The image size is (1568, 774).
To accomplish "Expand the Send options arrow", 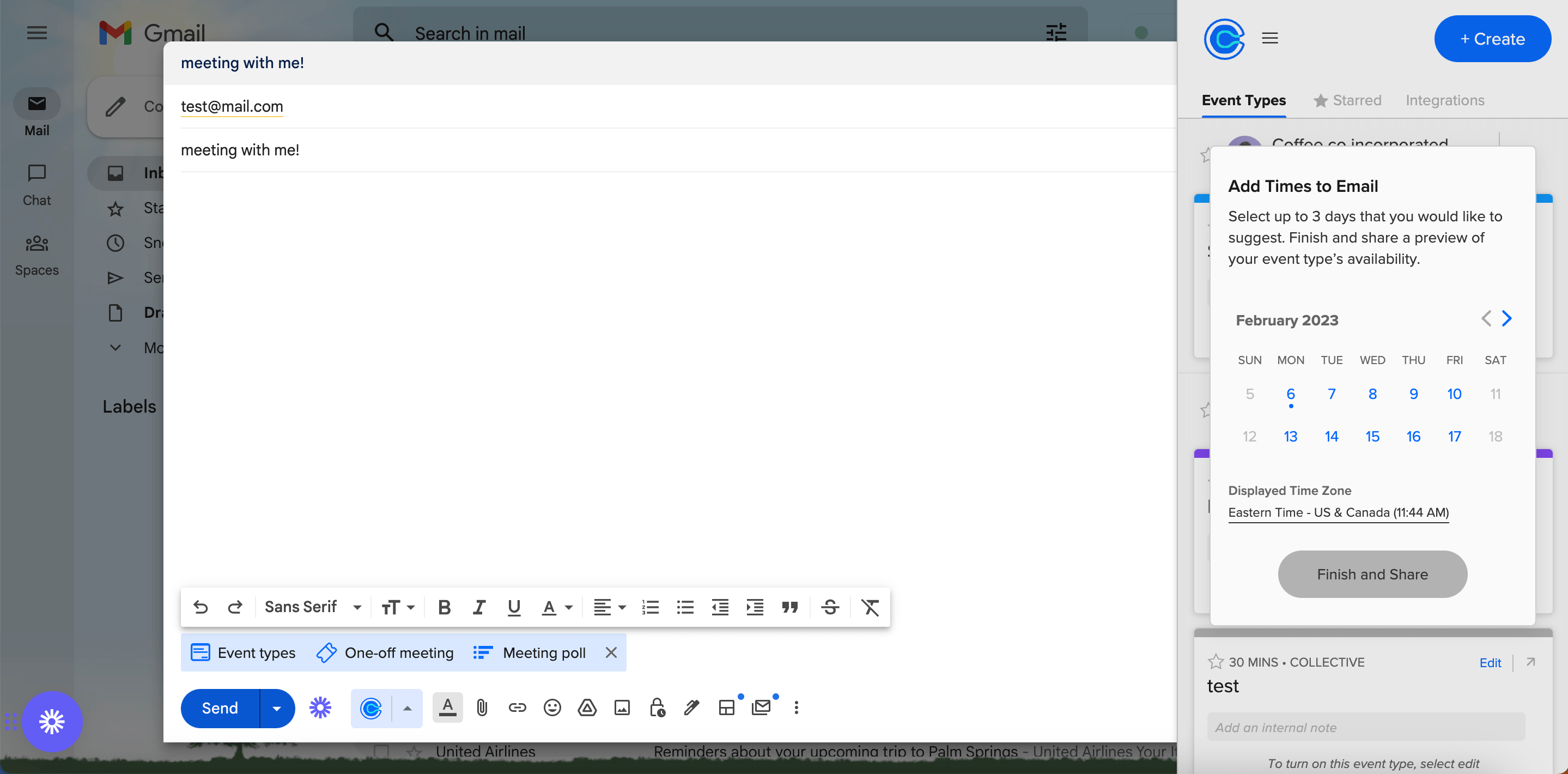I will click(x=277, y=708).
